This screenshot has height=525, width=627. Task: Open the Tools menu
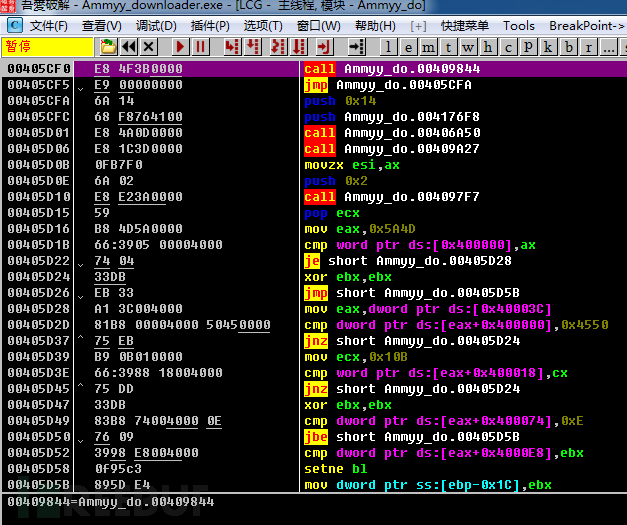click(x=519, y=25)
